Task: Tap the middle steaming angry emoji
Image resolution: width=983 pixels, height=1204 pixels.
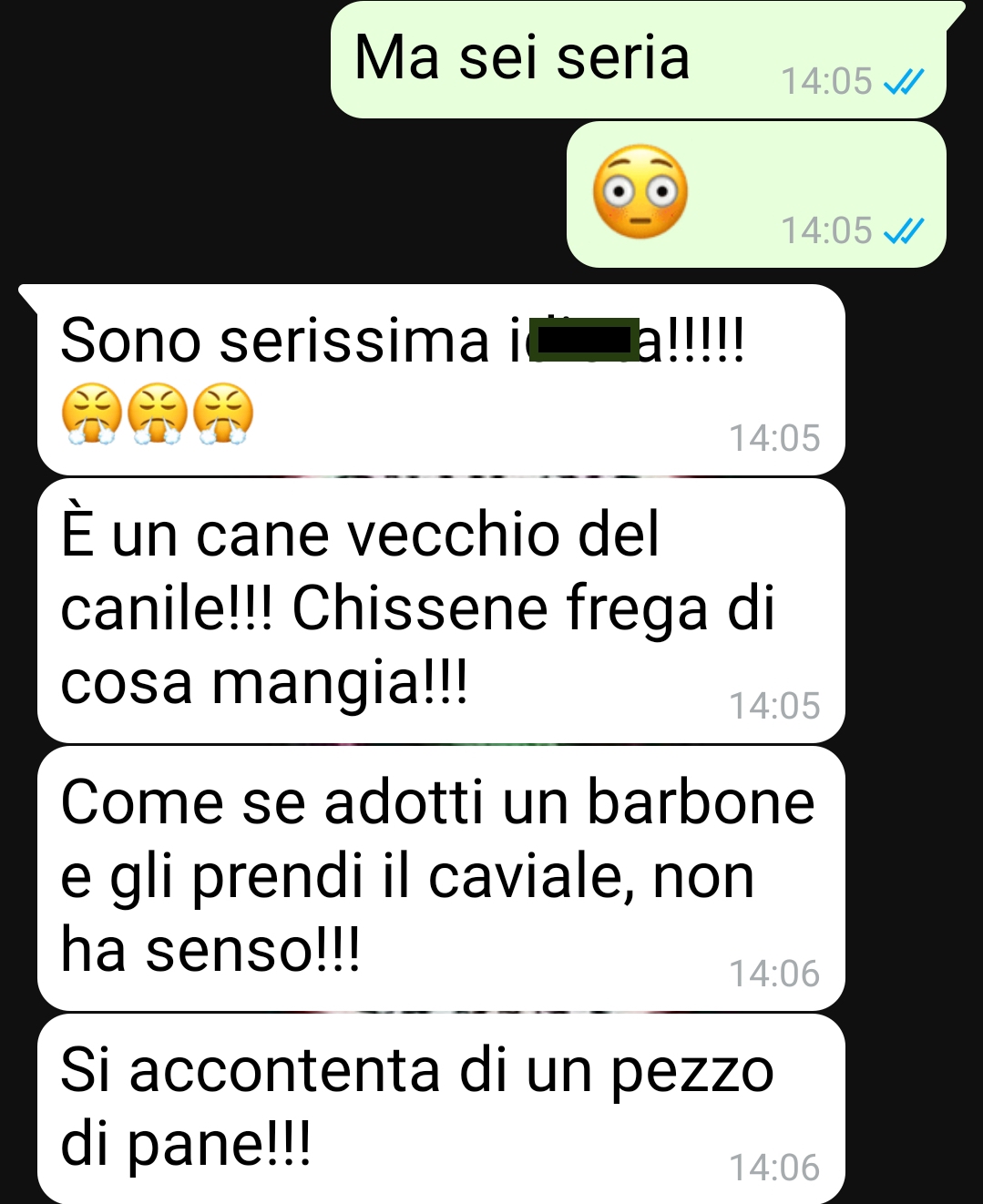Action: [158, 413]
